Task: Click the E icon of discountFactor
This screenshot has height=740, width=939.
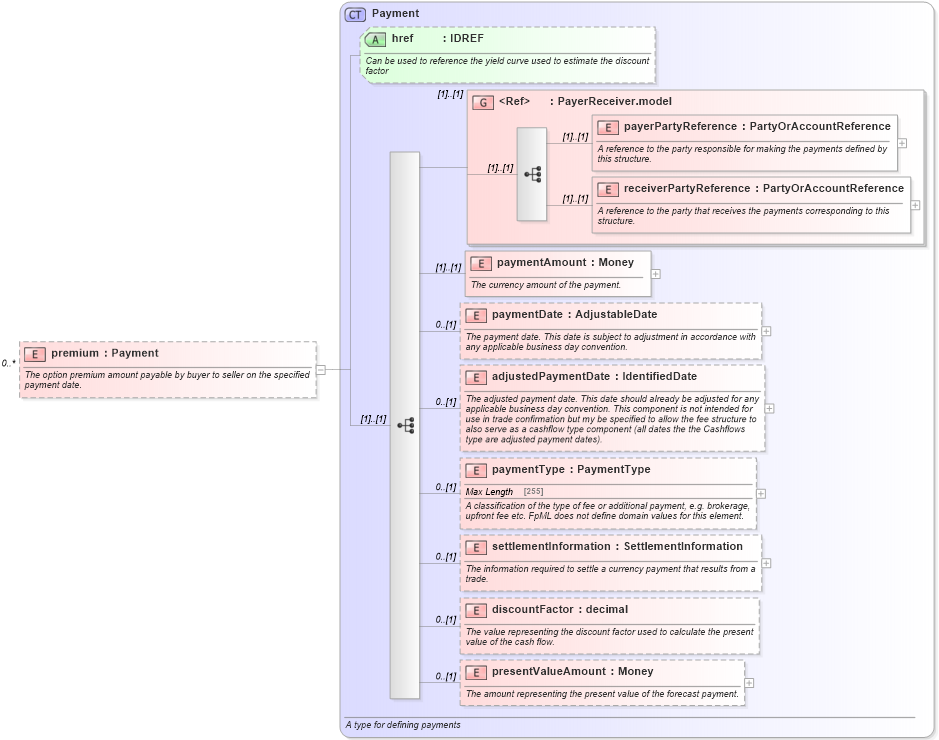Action: coord(476,611)
